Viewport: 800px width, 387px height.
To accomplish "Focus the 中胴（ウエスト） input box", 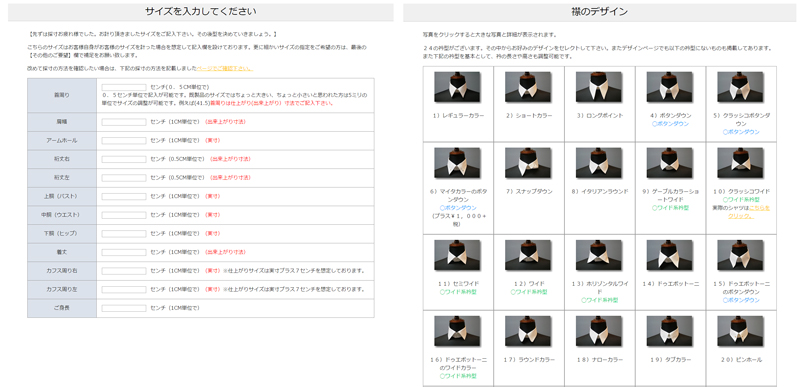I will 123,215.
